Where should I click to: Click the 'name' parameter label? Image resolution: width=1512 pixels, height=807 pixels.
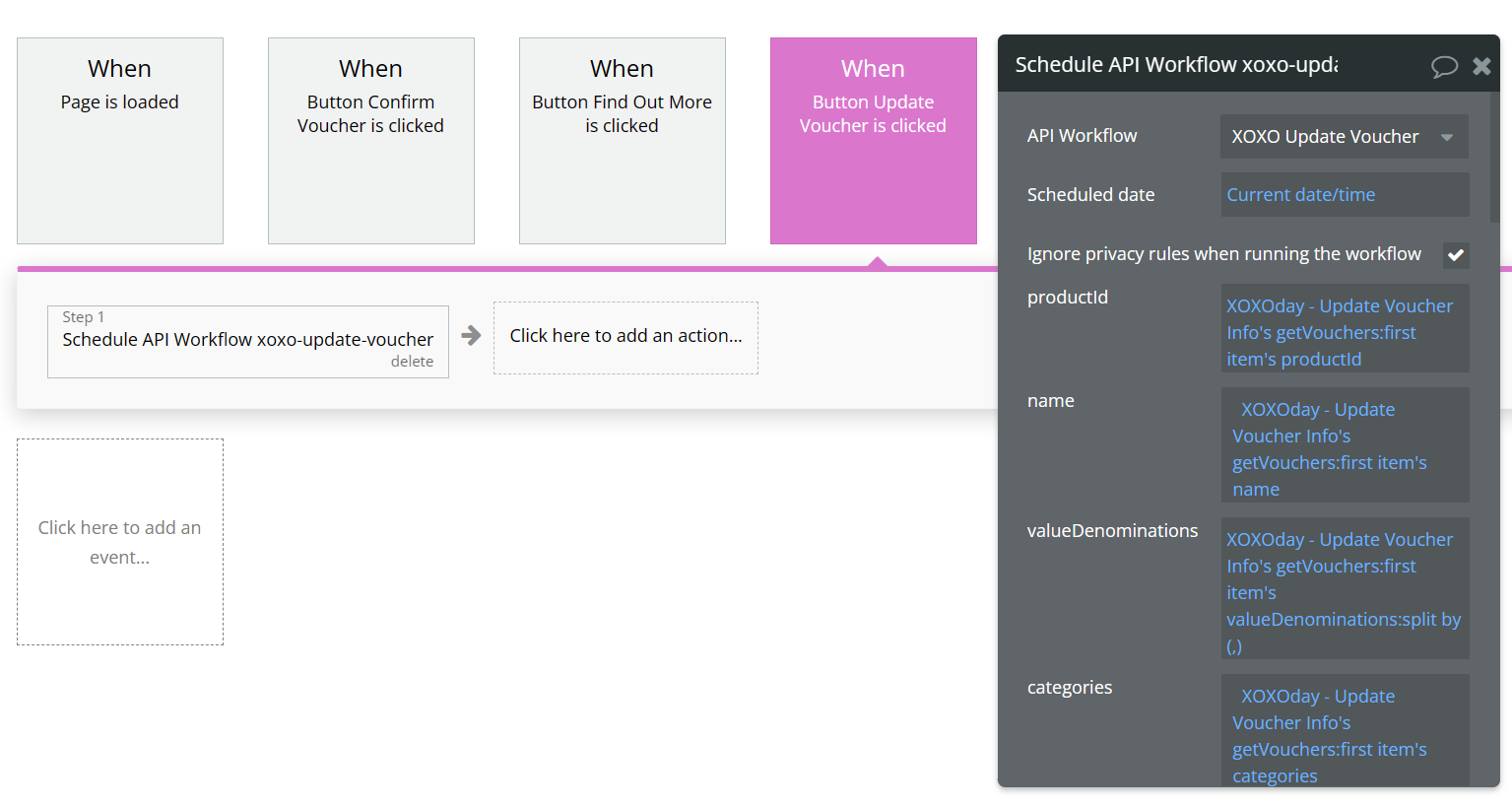pos(1051,401)
